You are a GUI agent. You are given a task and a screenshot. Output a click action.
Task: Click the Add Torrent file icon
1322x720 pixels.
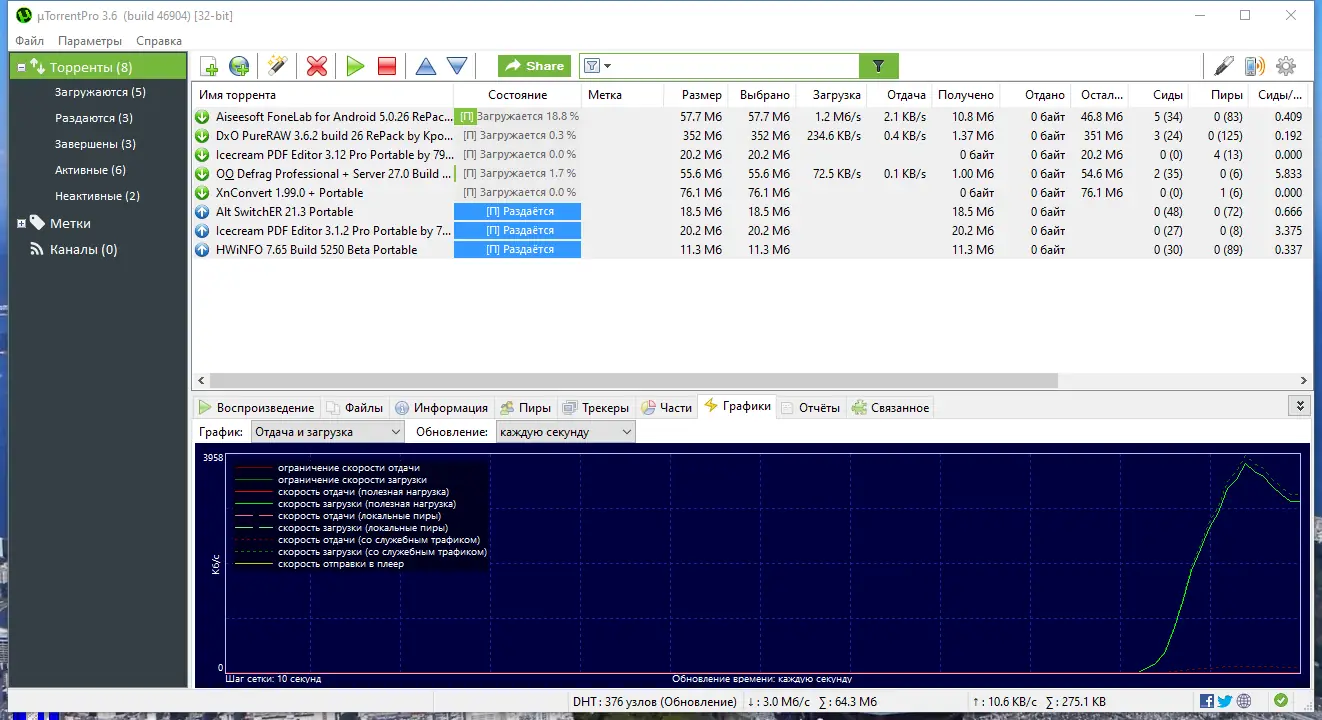point(209,66)
